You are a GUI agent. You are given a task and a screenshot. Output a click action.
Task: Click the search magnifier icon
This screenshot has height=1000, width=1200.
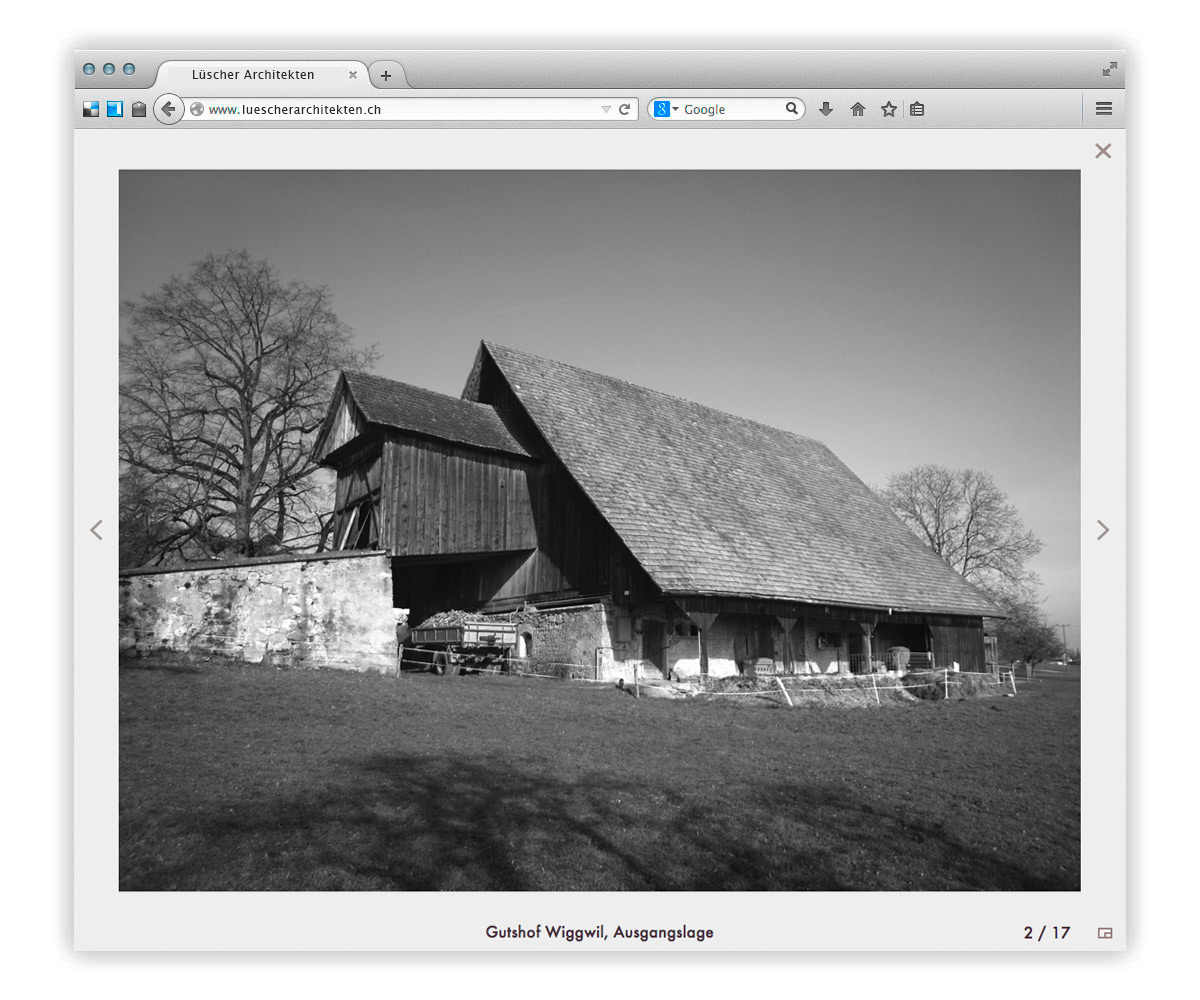pyautogui.click(x=792, y=109)
